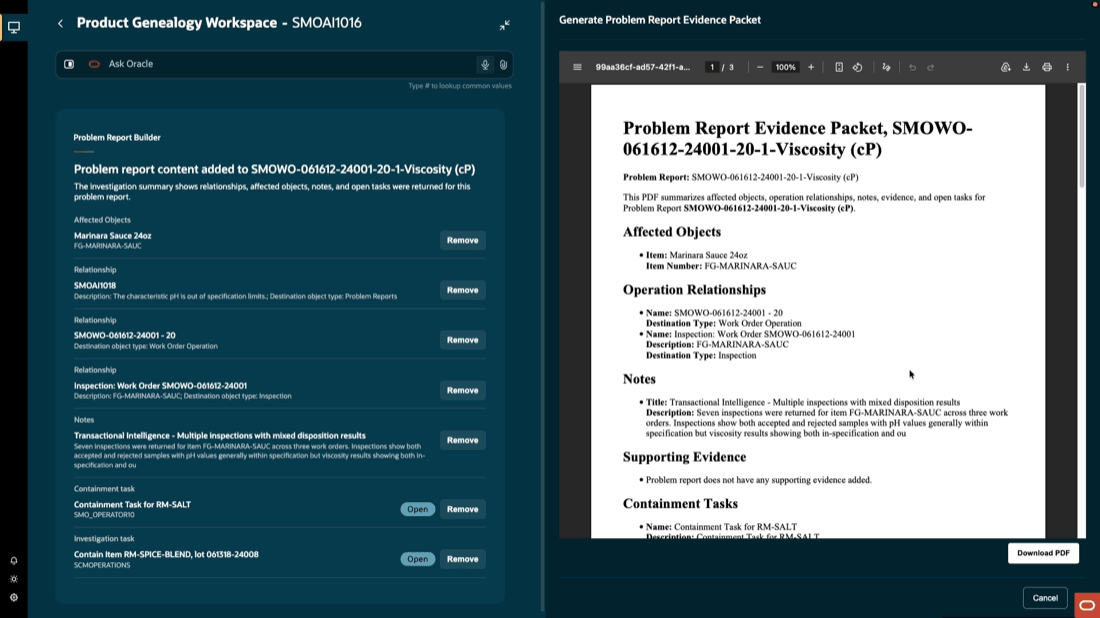Rotate the PDF counterclockwise
Image resolution: width=1100 pixels, height=618 pixels.
857,67
